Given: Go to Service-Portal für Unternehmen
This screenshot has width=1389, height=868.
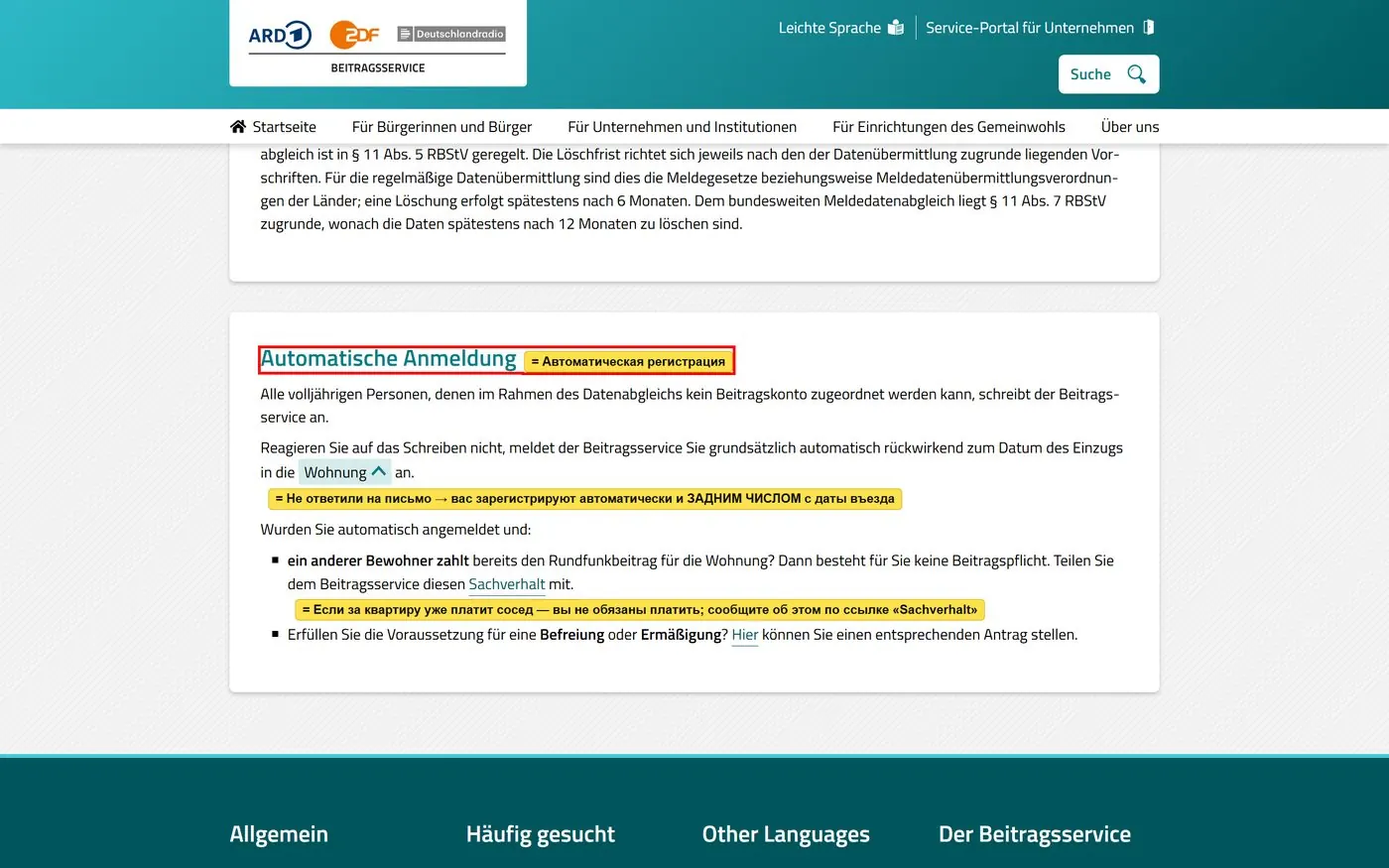Looking at the screenshot, I should point(1040,28).
